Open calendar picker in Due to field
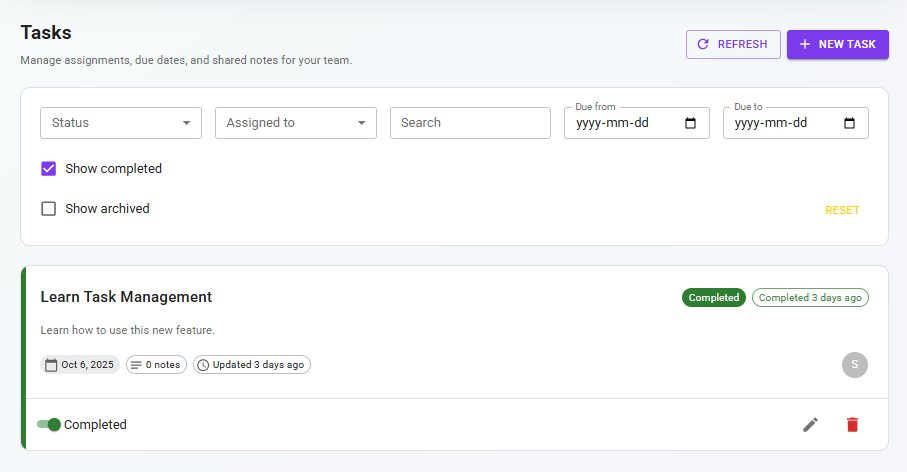Viewport: 907px width, 472px height. 849,123
